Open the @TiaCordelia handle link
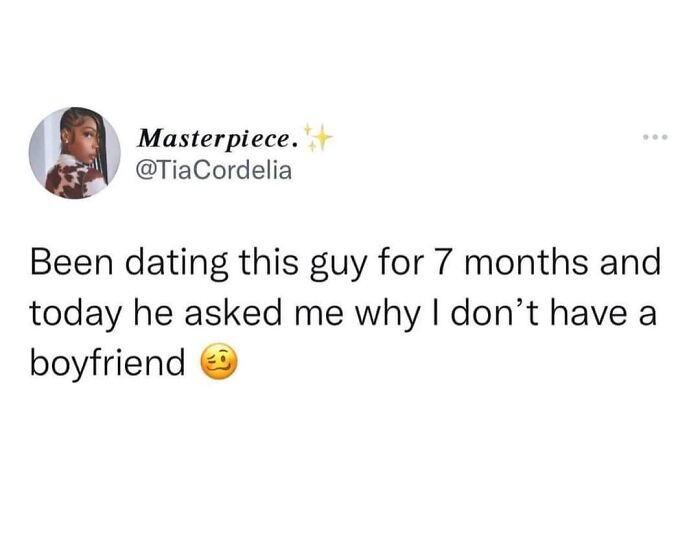This screenshot has height=536, width=700. [214, 170]
